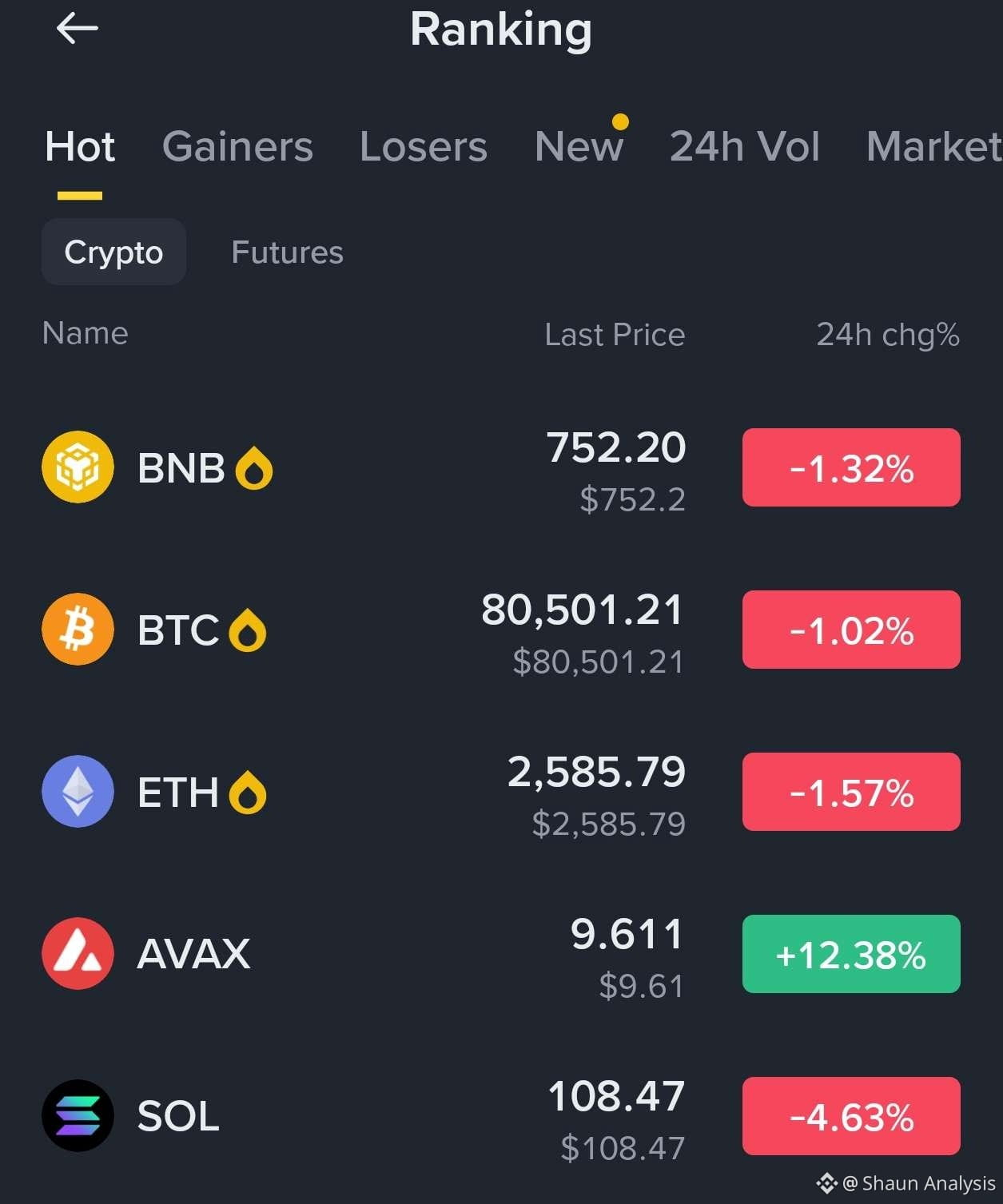Click the Bitcoin orange logo
Viewport: 1003px width, 1204px height.
point(78,629)
